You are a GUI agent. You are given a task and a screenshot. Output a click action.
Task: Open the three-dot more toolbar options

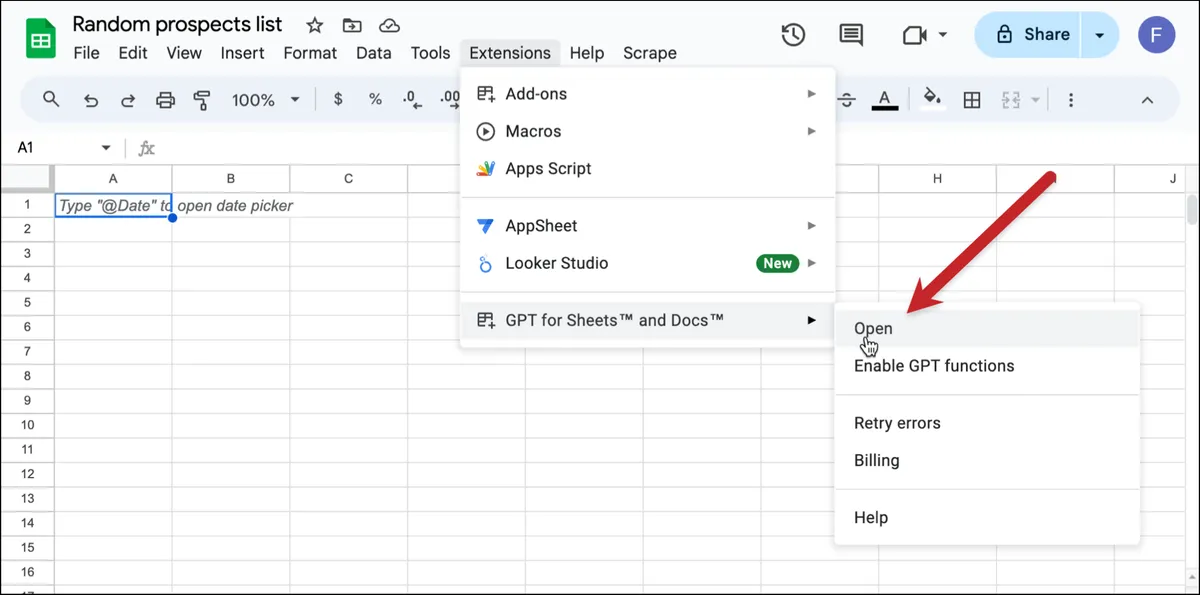click(x=1071, y=100)
